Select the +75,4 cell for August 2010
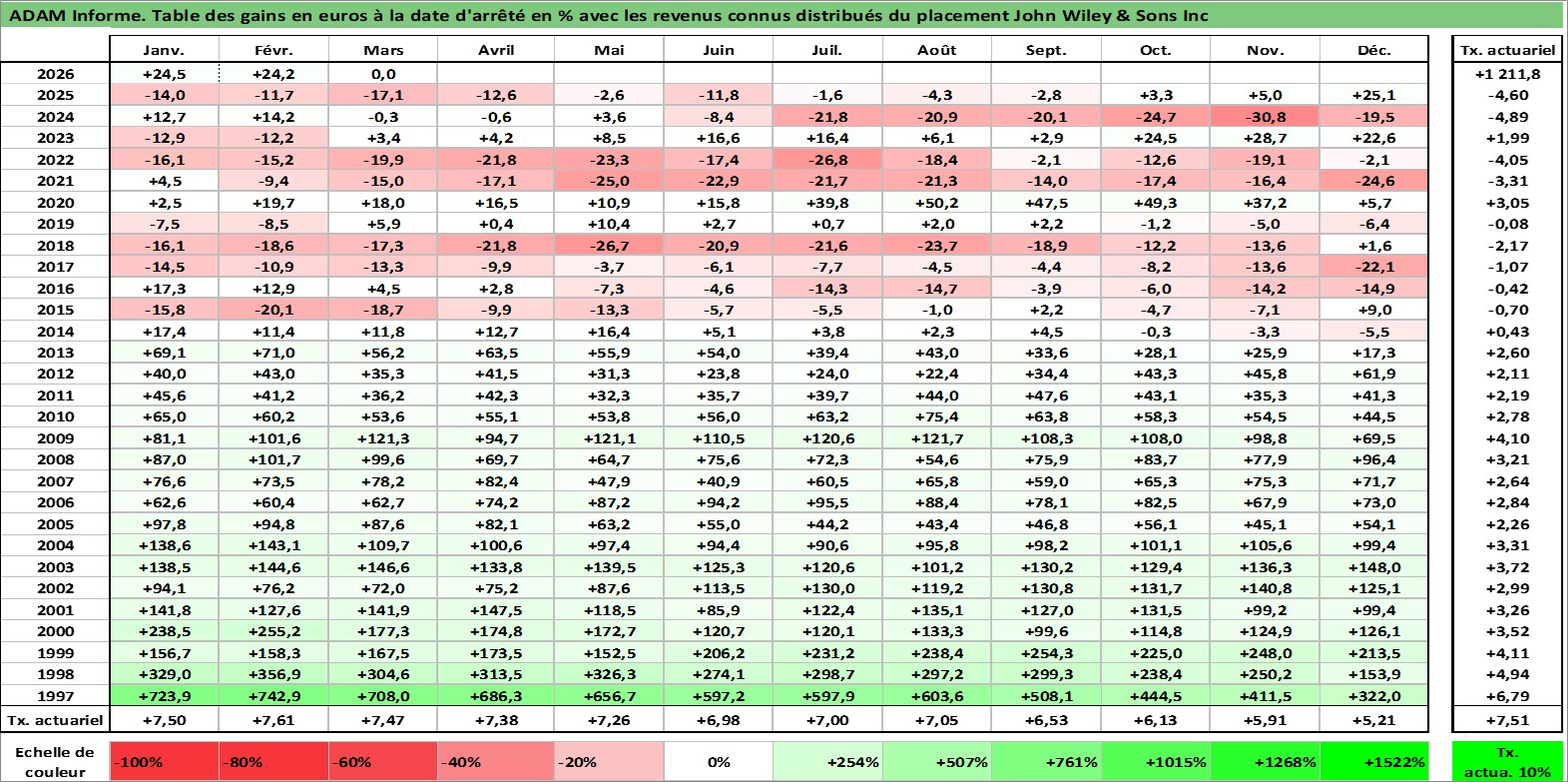This screenshot has width=1568, height=782. (x=936, y=416)
